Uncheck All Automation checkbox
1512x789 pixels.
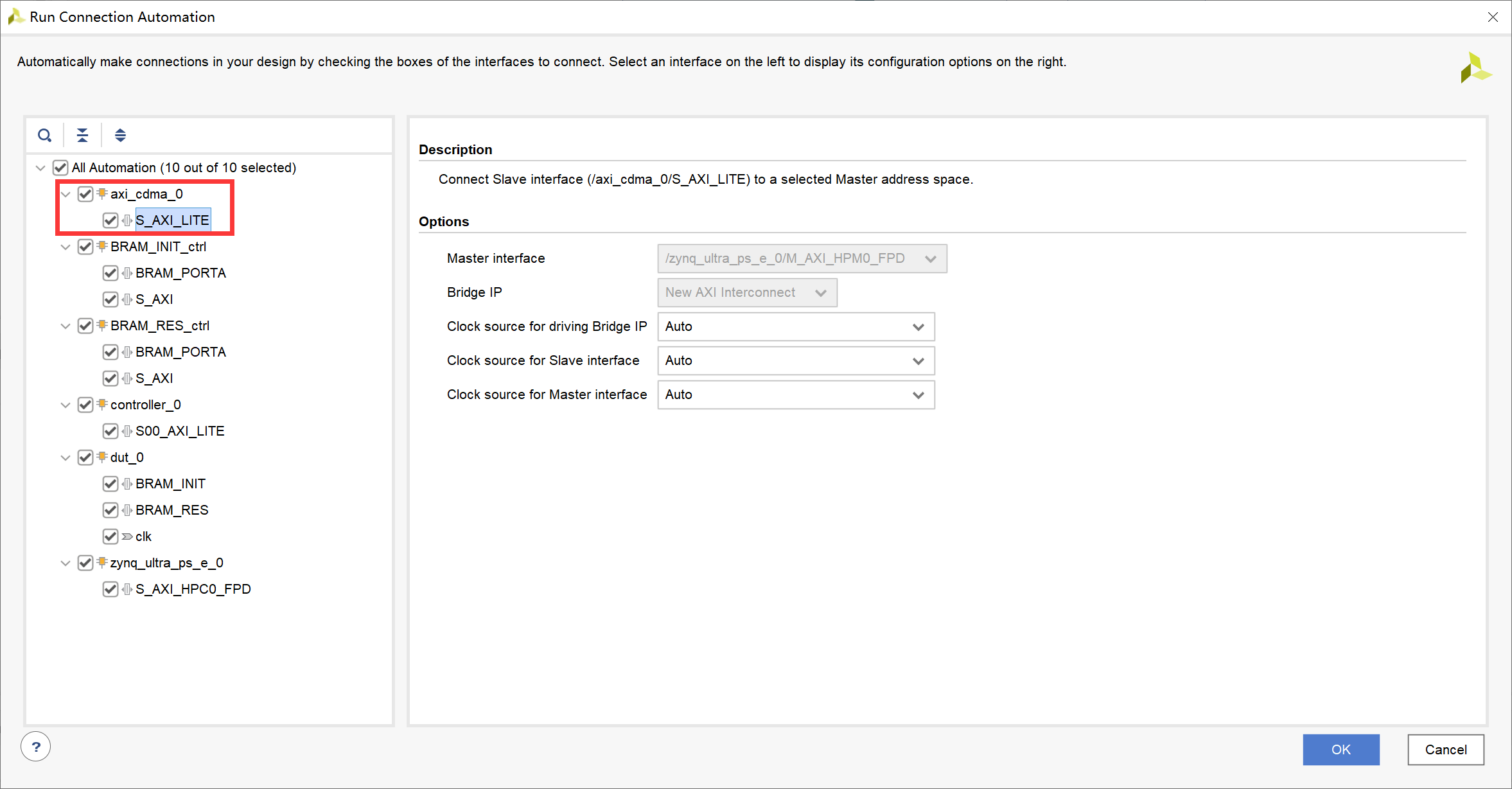pyautogui.click(x=60, y=168)
